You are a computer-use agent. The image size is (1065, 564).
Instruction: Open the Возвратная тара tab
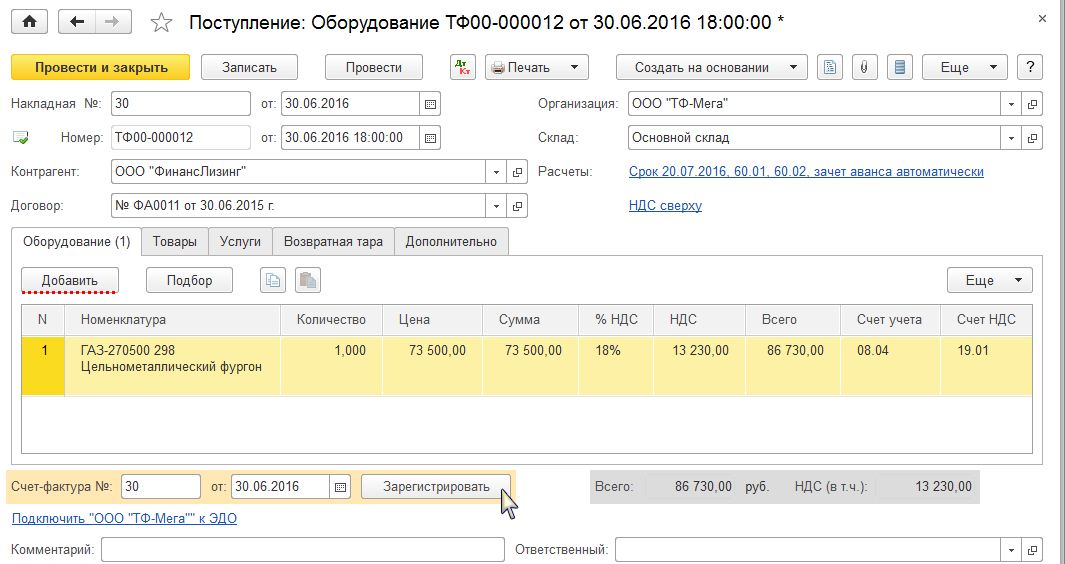333,241
